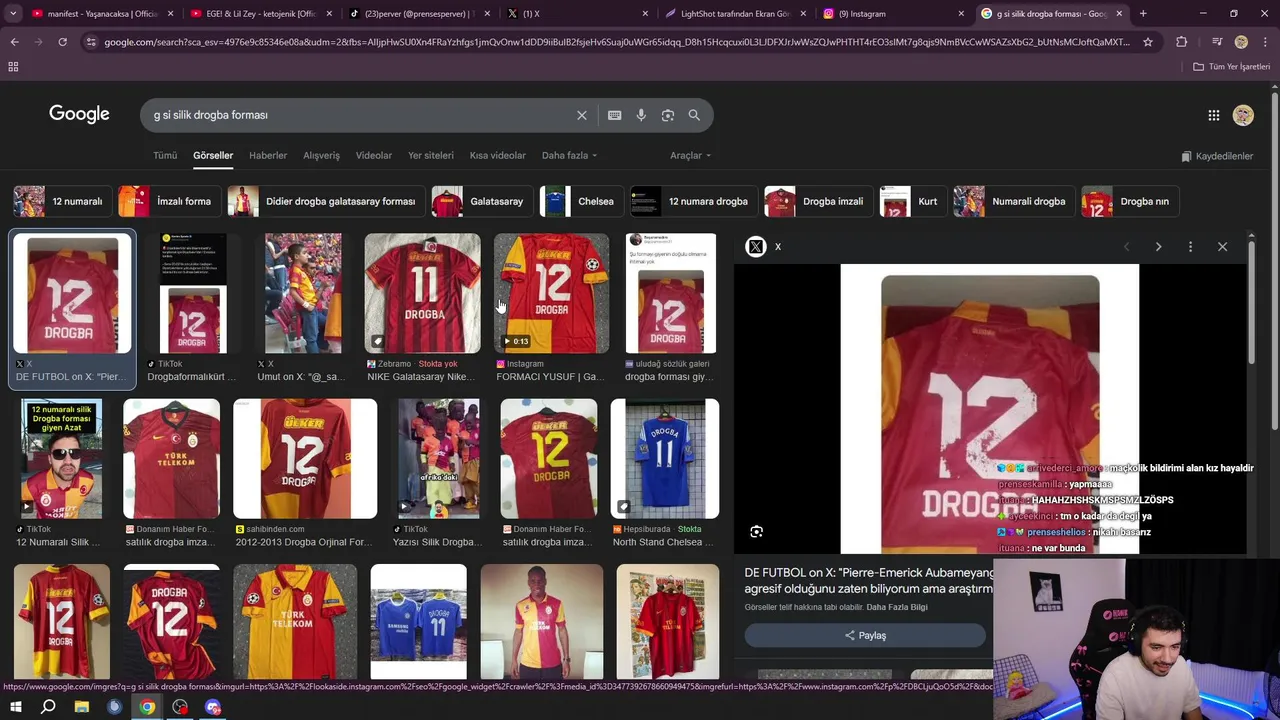1280x720 pixels.
Task: Open Windows Start menu
Action: point(16,707)
